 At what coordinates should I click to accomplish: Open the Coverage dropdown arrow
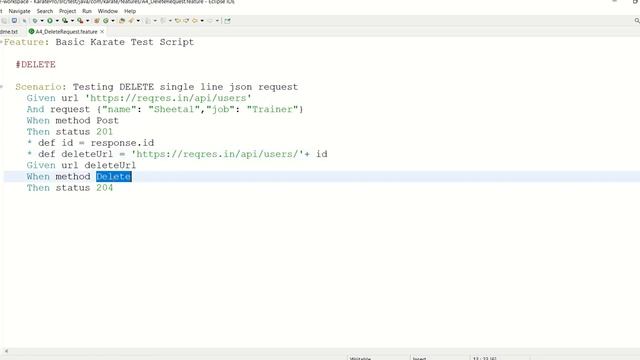pyautogui.click(x=72, y=20)
